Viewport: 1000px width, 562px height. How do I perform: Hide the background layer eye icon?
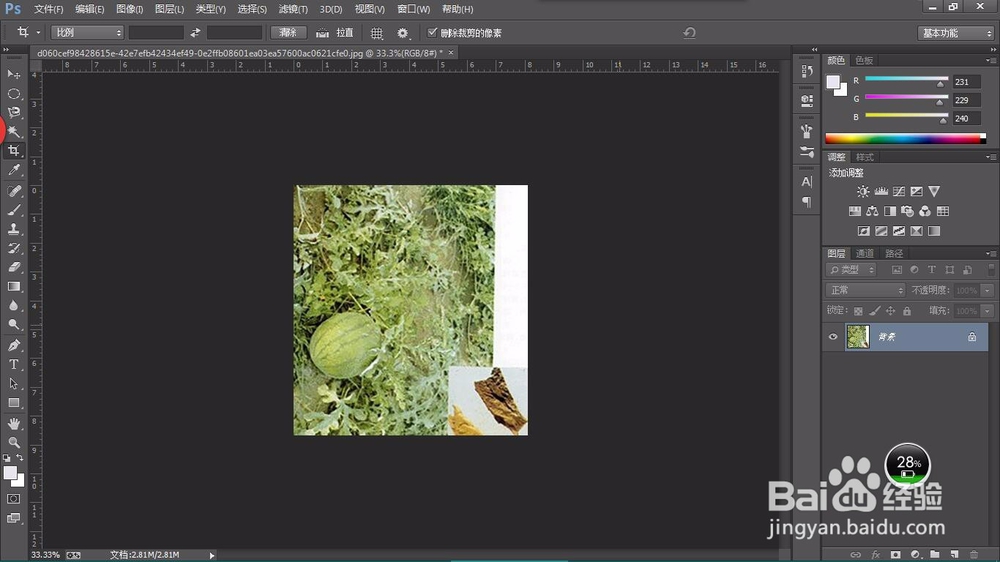coord(833,337)
